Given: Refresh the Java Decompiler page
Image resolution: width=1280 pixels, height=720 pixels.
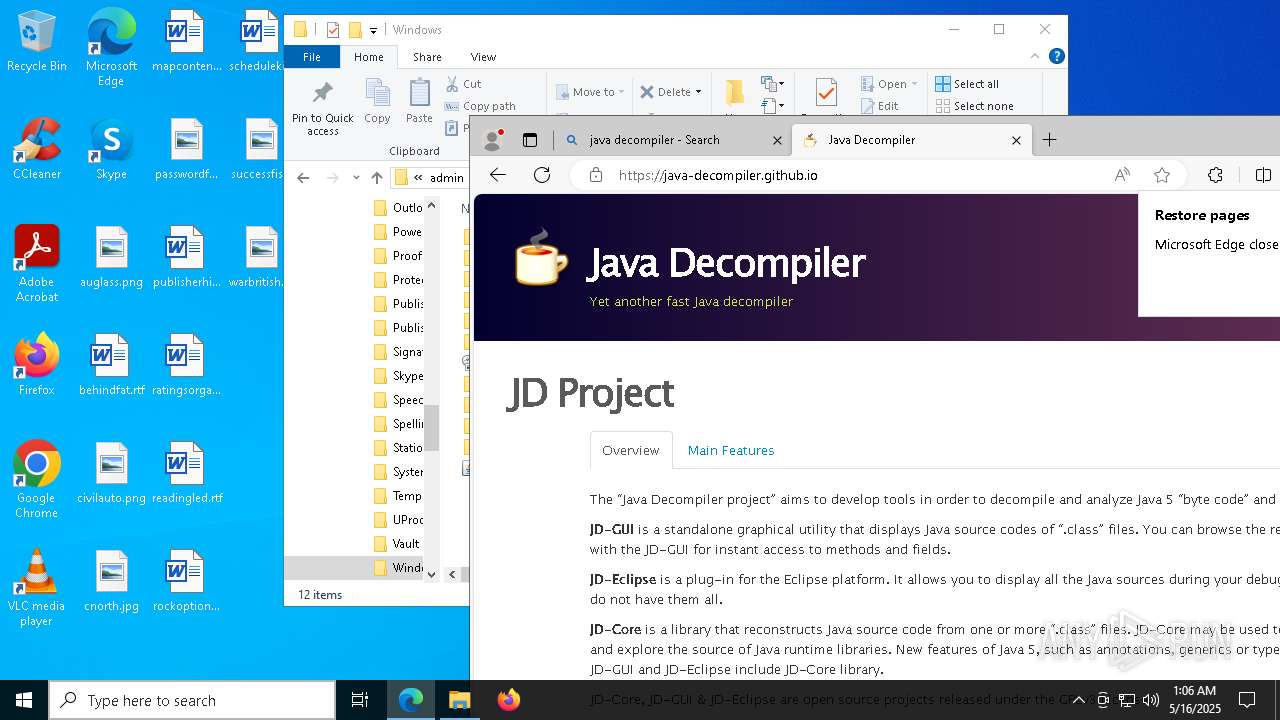Looking at the screenshot, I should [x=542, y=175].
